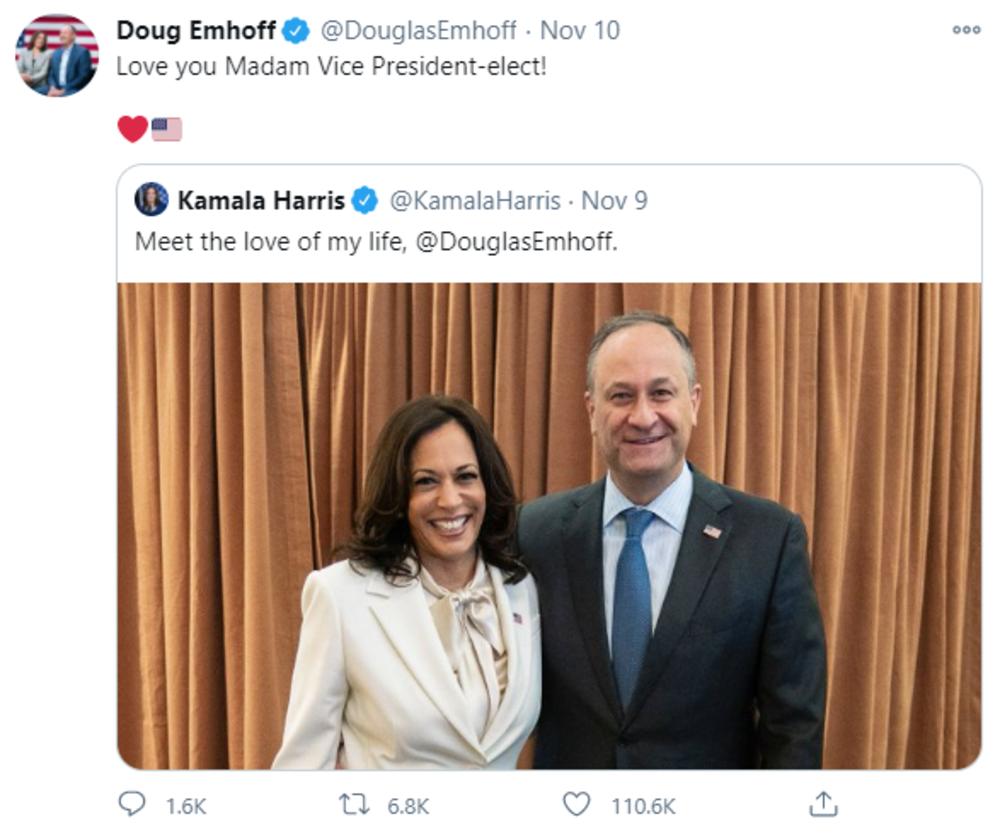
Task: Click the 6.8K retweets count
Action: [408, 805]
